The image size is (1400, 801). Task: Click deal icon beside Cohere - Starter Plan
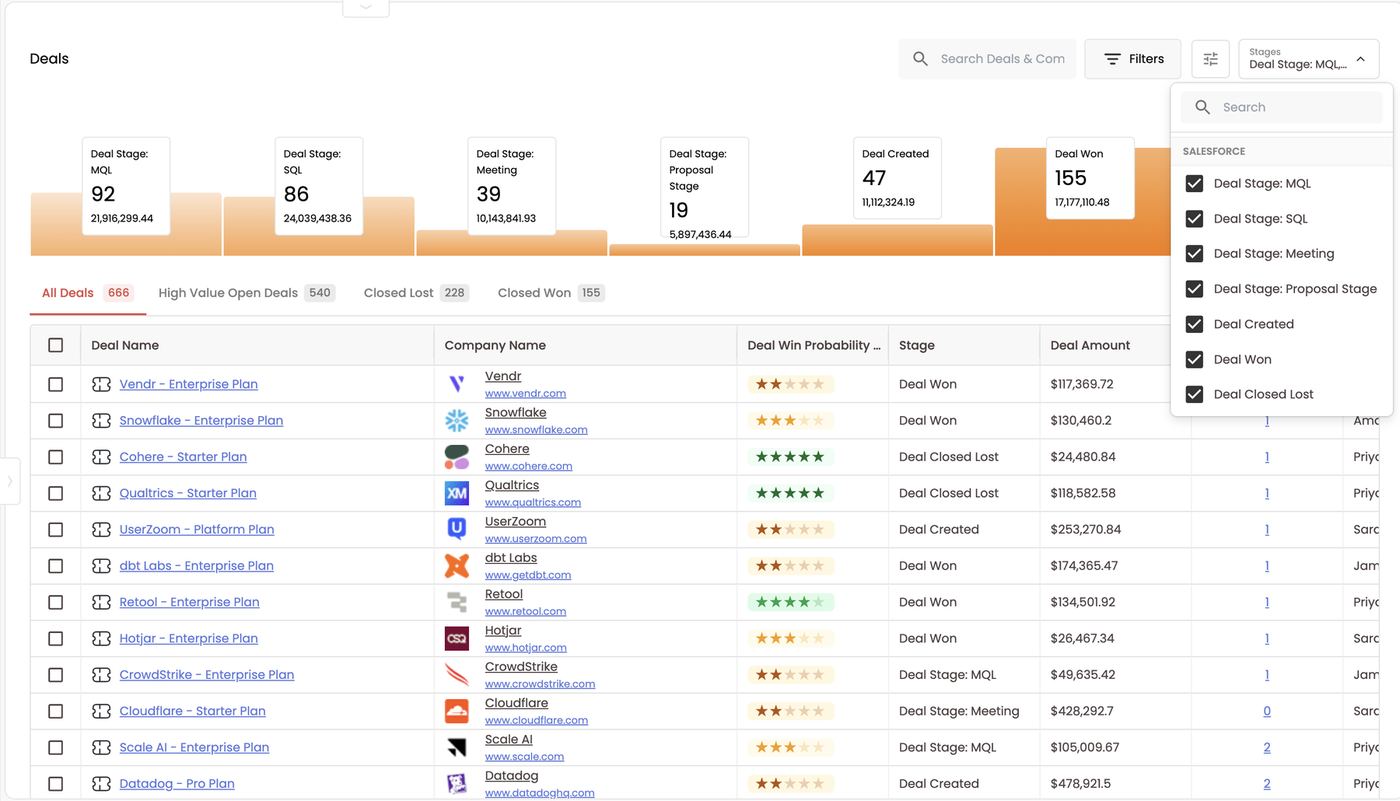[x=101, y=457]
